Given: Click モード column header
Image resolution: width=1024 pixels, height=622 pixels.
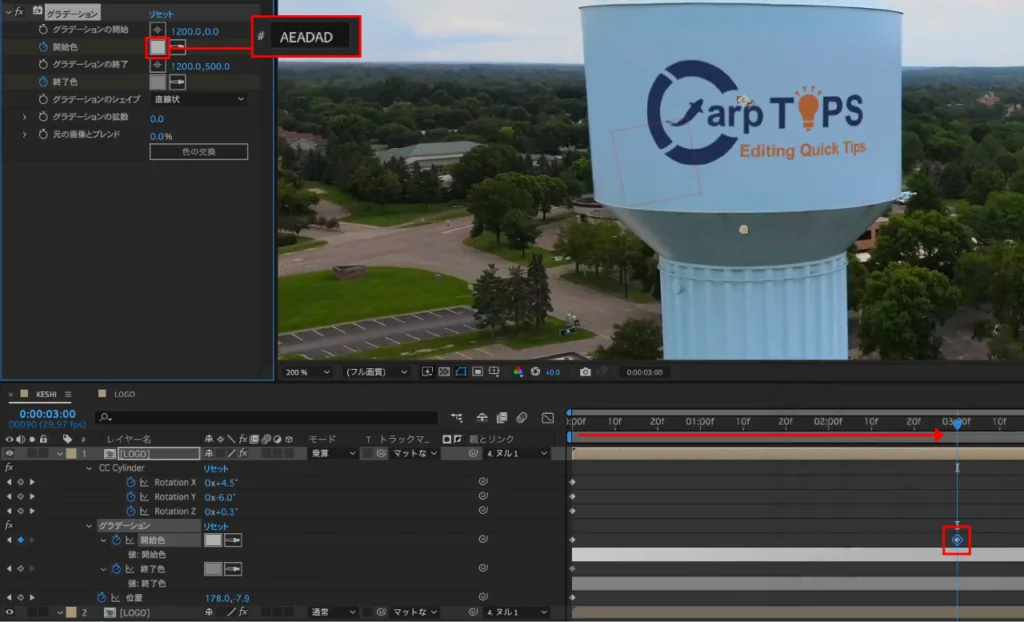Looking at the screenshot, I should click(322, 439).
